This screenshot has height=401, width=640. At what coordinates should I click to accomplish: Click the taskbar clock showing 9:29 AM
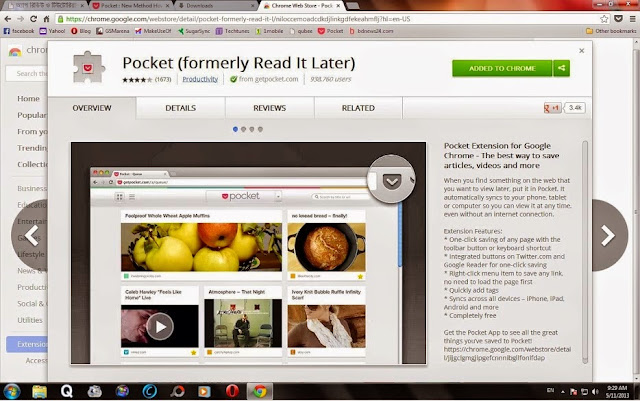point(617,392)
